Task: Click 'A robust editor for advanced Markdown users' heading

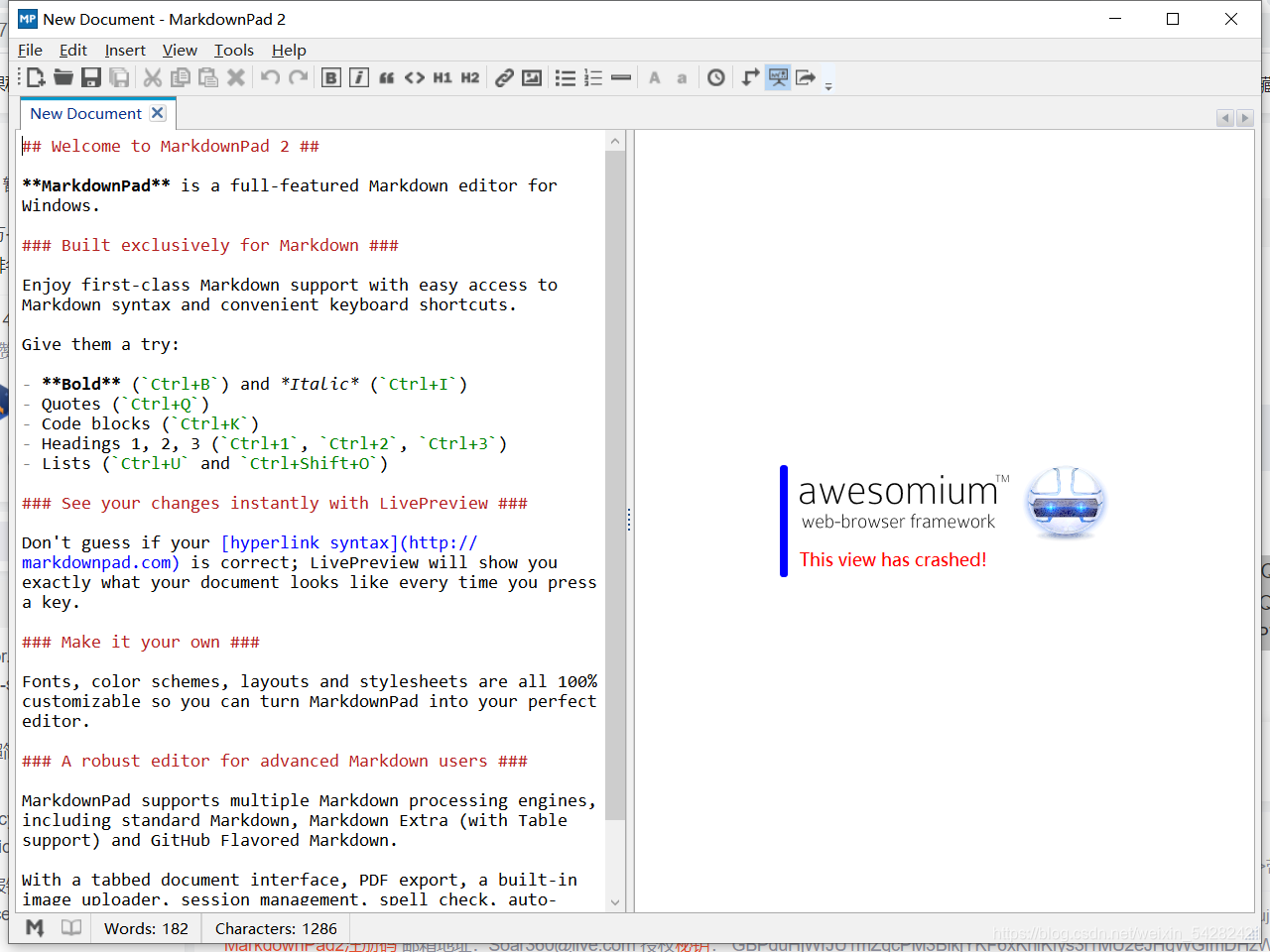Action: point(275,761)
